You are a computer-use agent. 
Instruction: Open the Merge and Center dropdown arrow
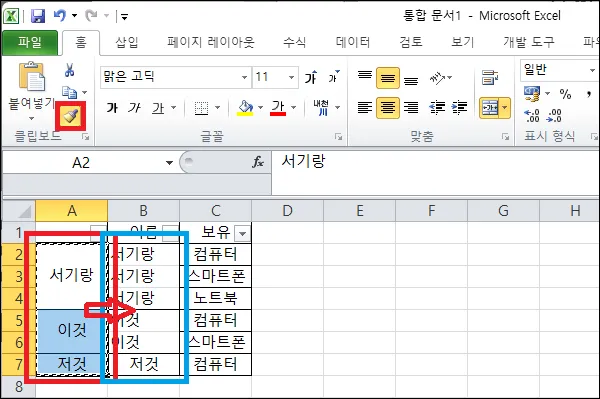(x=505, y=108)
